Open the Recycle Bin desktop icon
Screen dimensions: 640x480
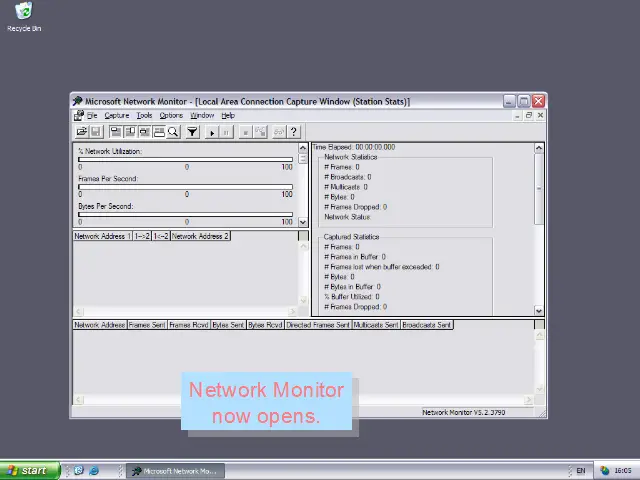[24, 17]
